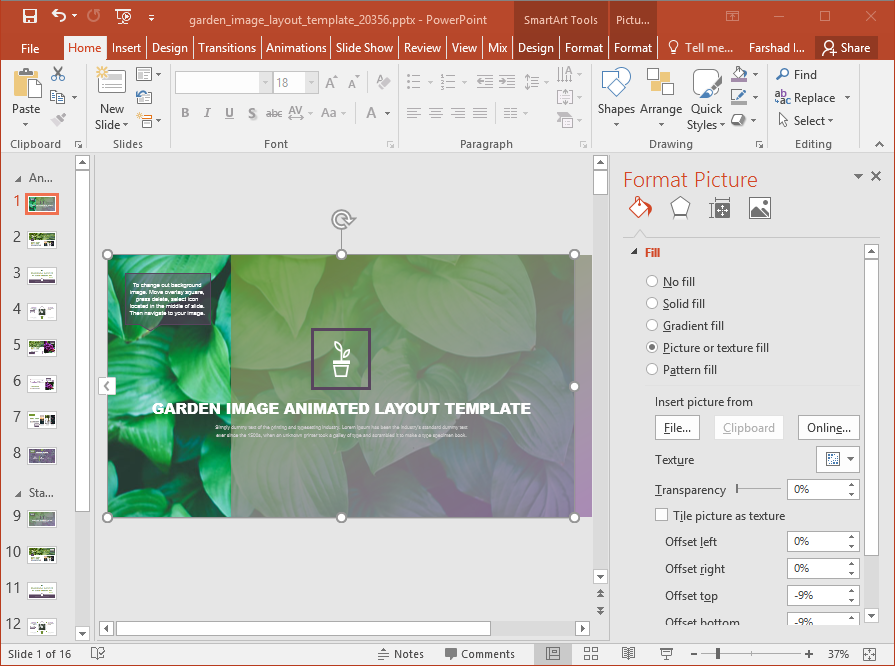Select the Gradient fill radio button
Screen dimensions: 895x666
click(x=652, y=326)
